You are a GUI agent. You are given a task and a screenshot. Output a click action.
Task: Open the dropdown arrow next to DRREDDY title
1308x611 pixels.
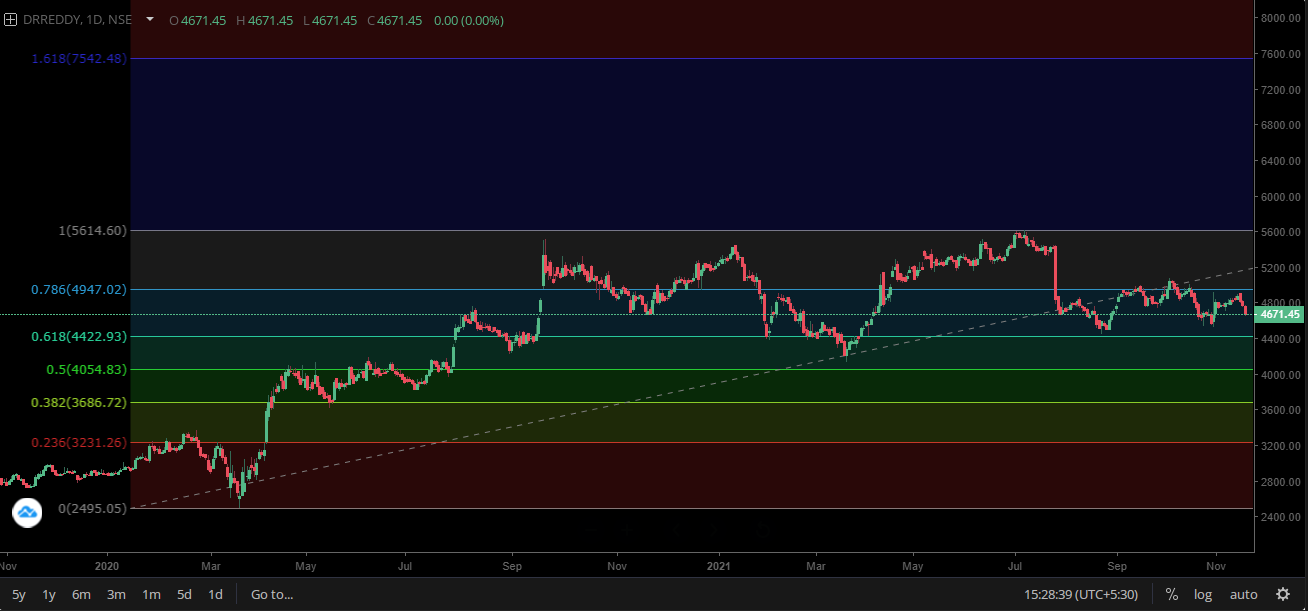[150, 19]
